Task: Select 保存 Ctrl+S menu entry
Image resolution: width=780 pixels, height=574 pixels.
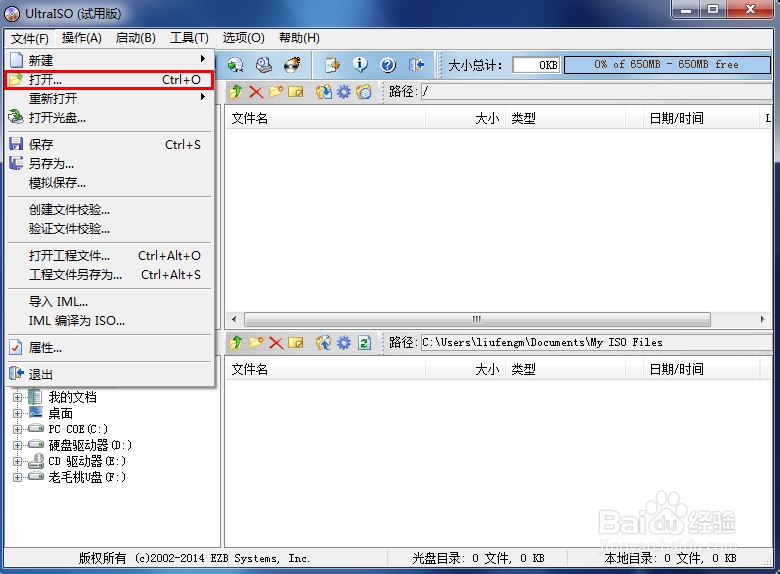Action: click(110, 145)
